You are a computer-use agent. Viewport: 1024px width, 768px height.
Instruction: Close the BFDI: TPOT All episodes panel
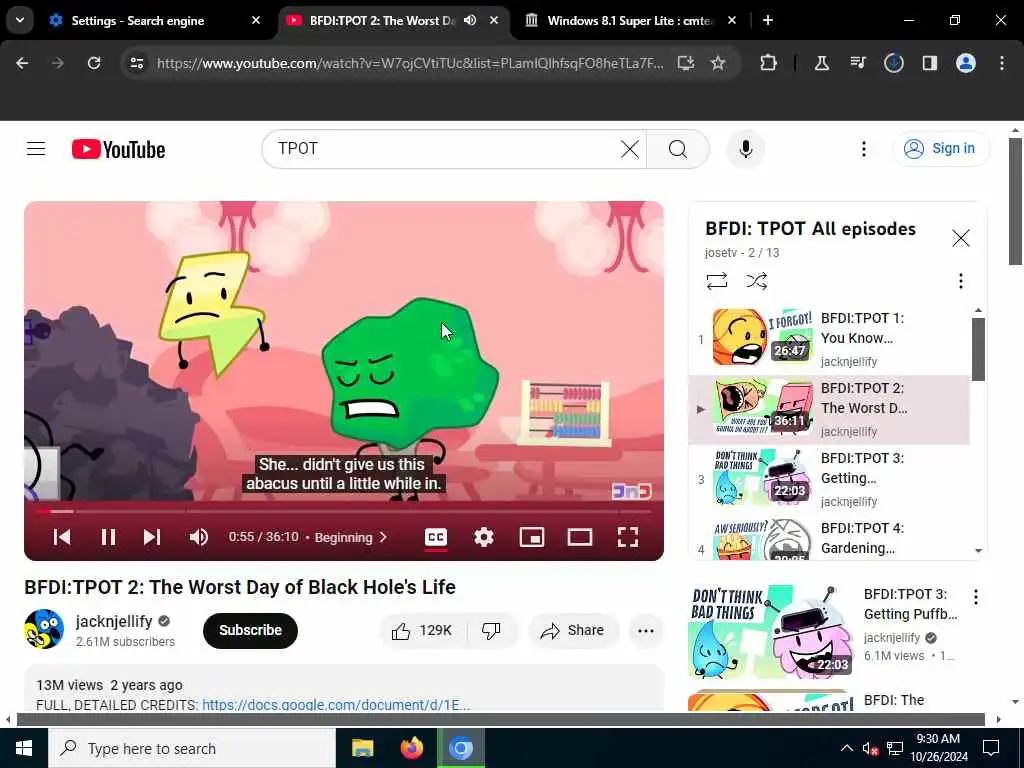[960, 238]
